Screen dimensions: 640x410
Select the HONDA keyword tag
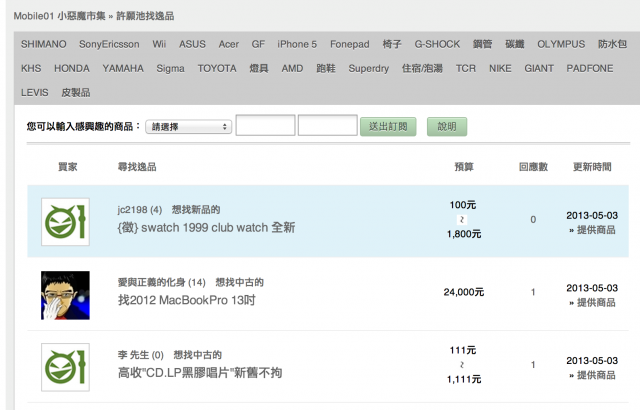point(72,68)
